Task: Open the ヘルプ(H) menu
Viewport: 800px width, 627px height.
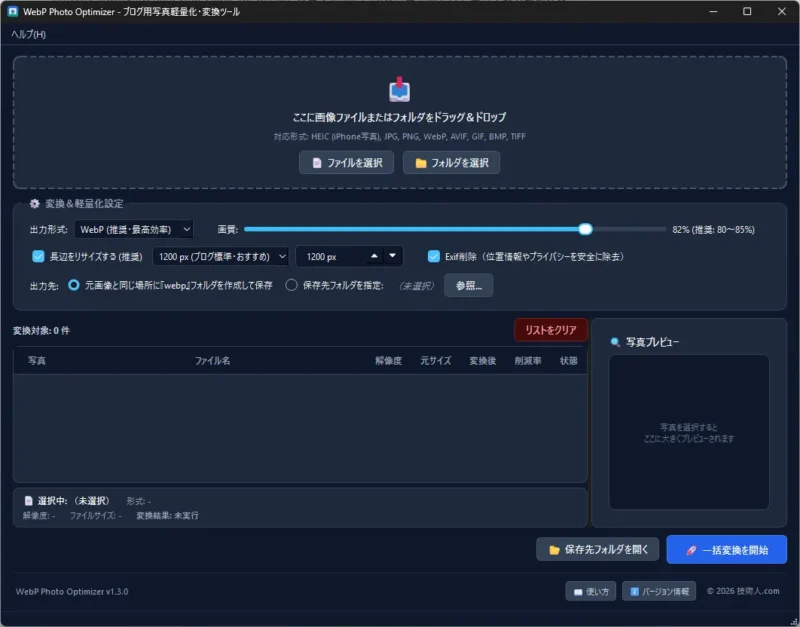Action: tap(29, 35)
